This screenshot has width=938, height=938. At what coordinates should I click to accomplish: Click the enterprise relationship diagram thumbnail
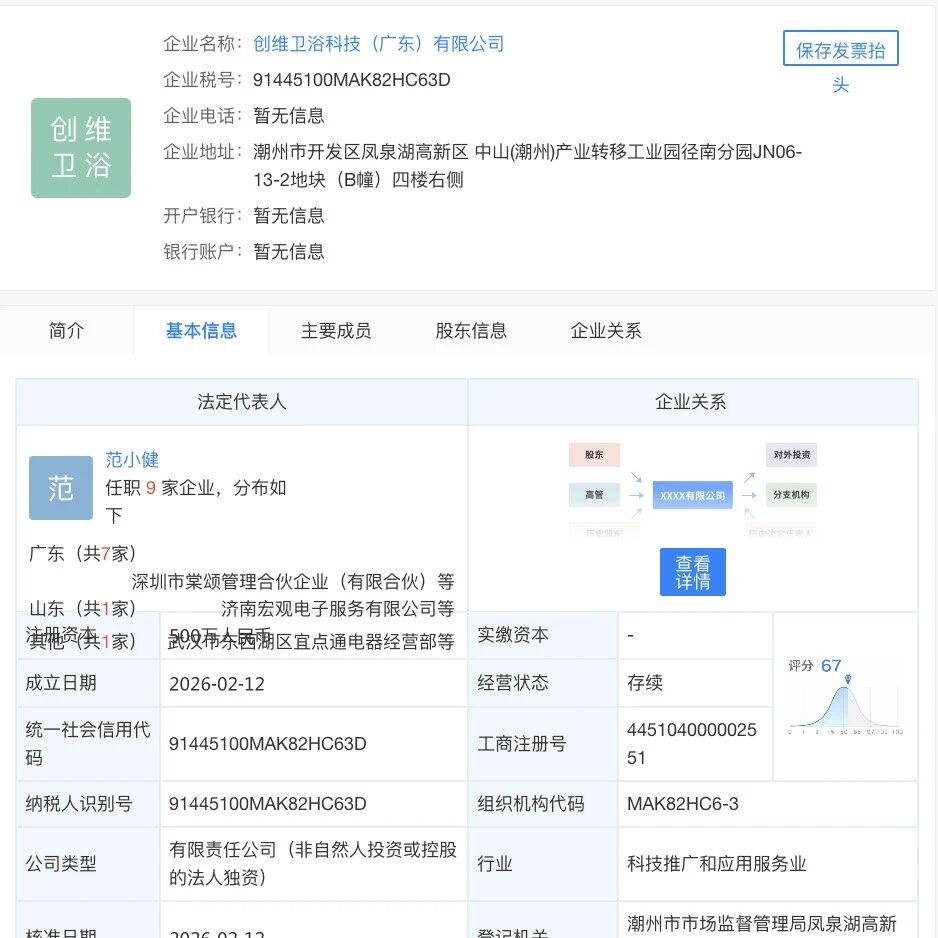click(x=693, y=489)
